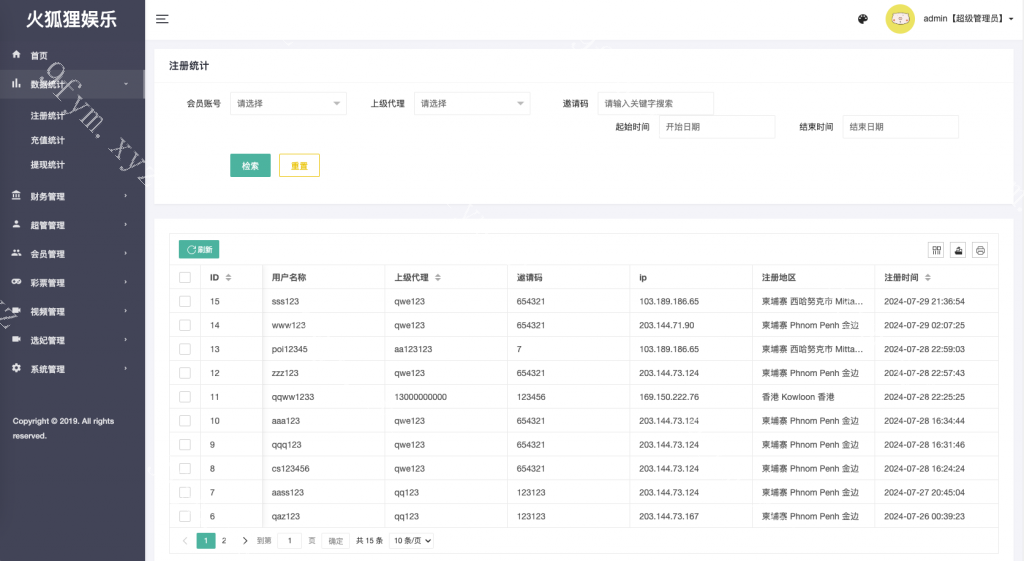Click the 彩票管理 icon in the sidebar

pos(16,281)
